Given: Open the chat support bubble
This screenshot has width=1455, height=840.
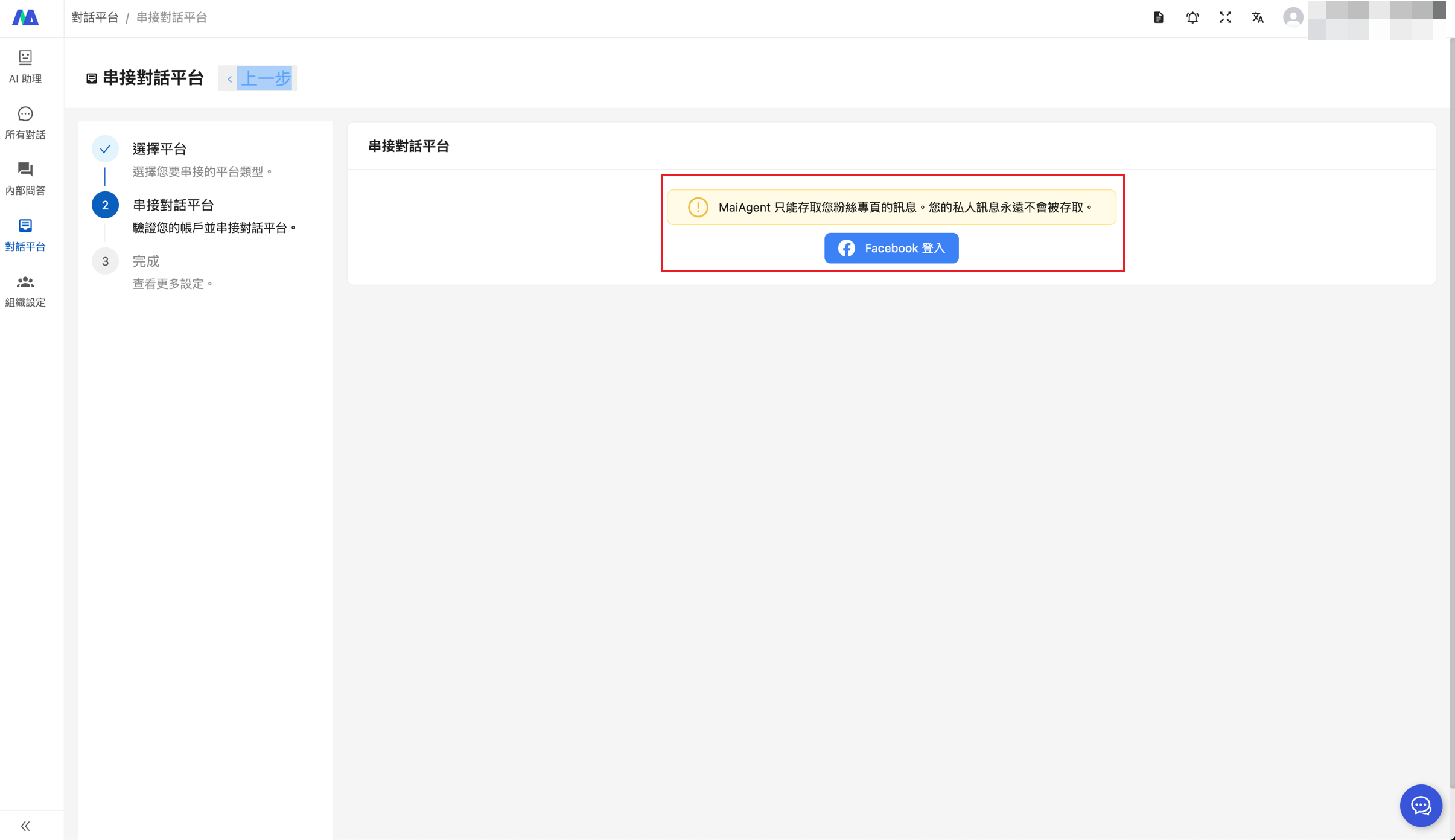Looking at the screenshot, I should 1421,805.
